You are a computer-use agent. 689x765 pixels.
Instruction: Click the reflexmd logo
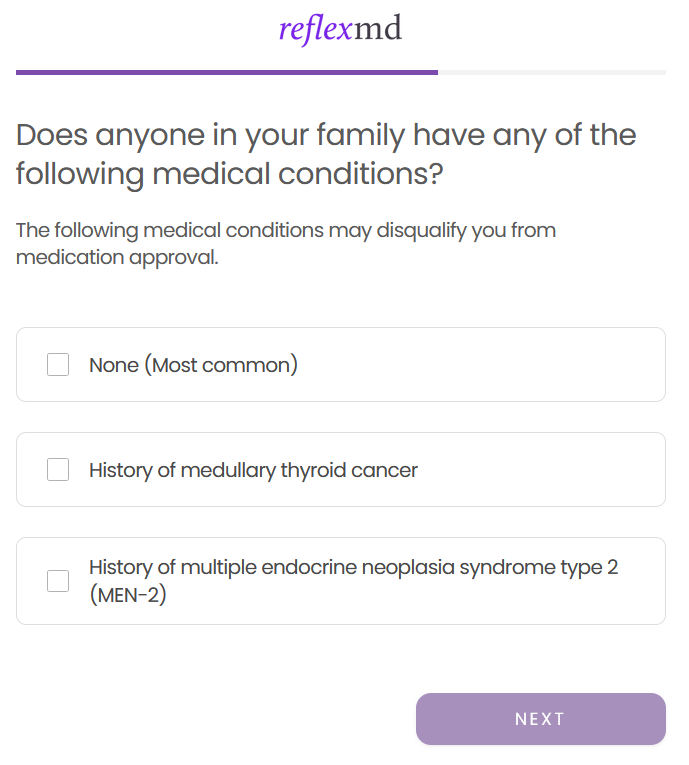coord(340,29)
